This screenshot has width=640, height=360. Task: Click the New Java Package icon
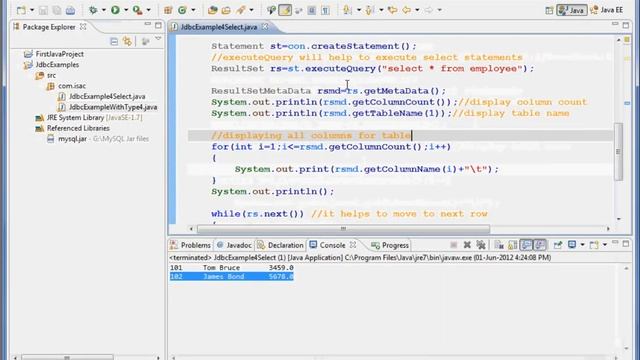coord(168,10)
